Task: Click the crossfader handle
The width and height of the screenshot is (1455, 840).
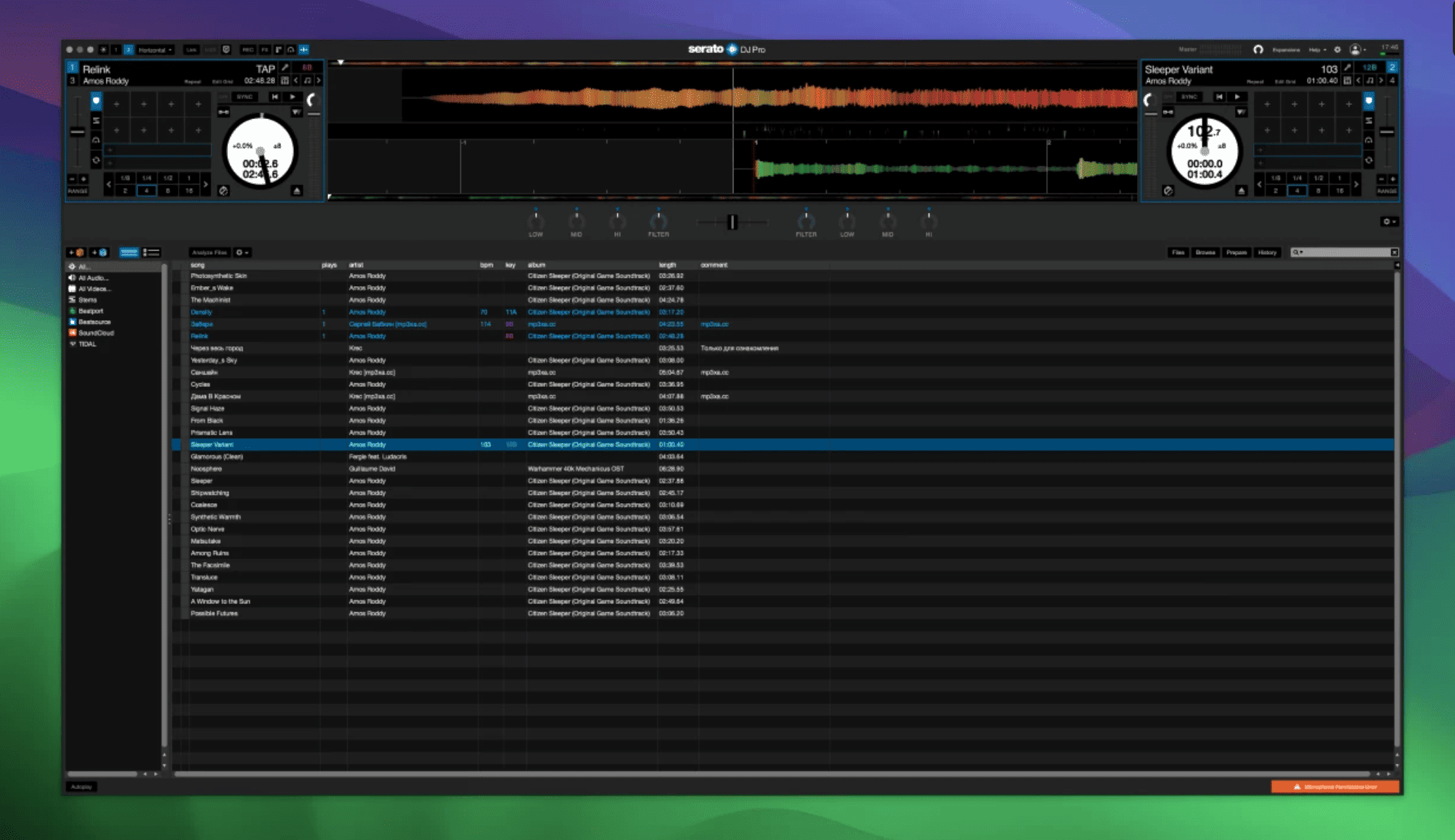Action: coord(732,222)
